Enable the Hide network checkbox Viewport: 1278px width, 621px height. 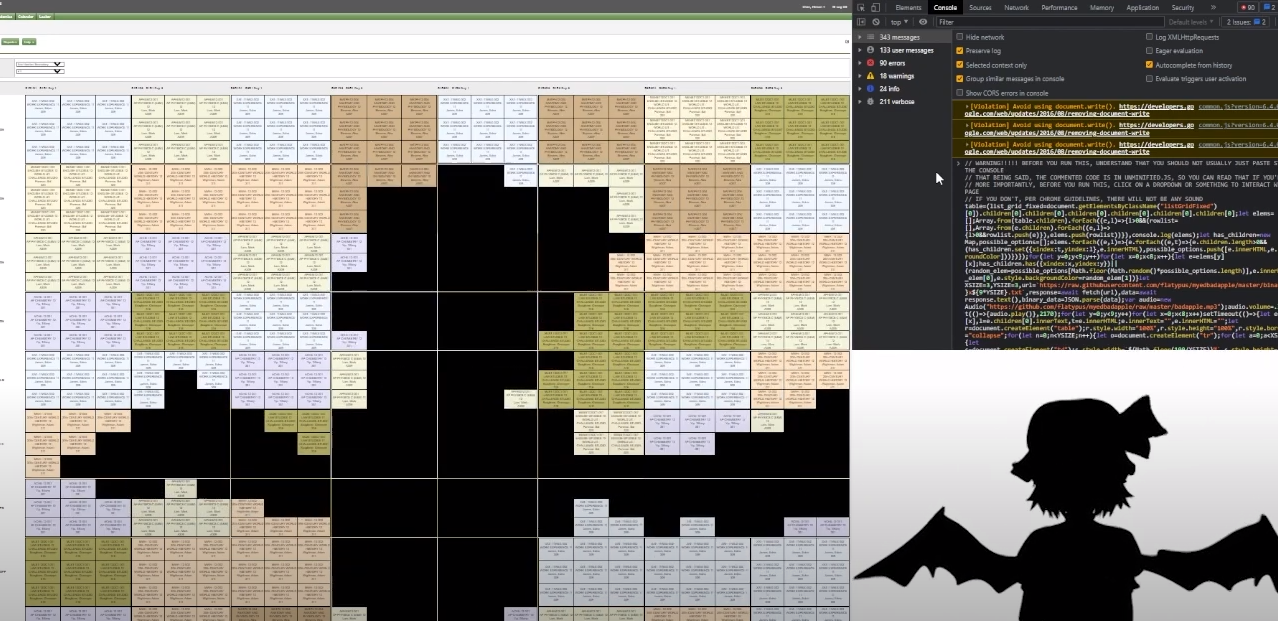960,37
